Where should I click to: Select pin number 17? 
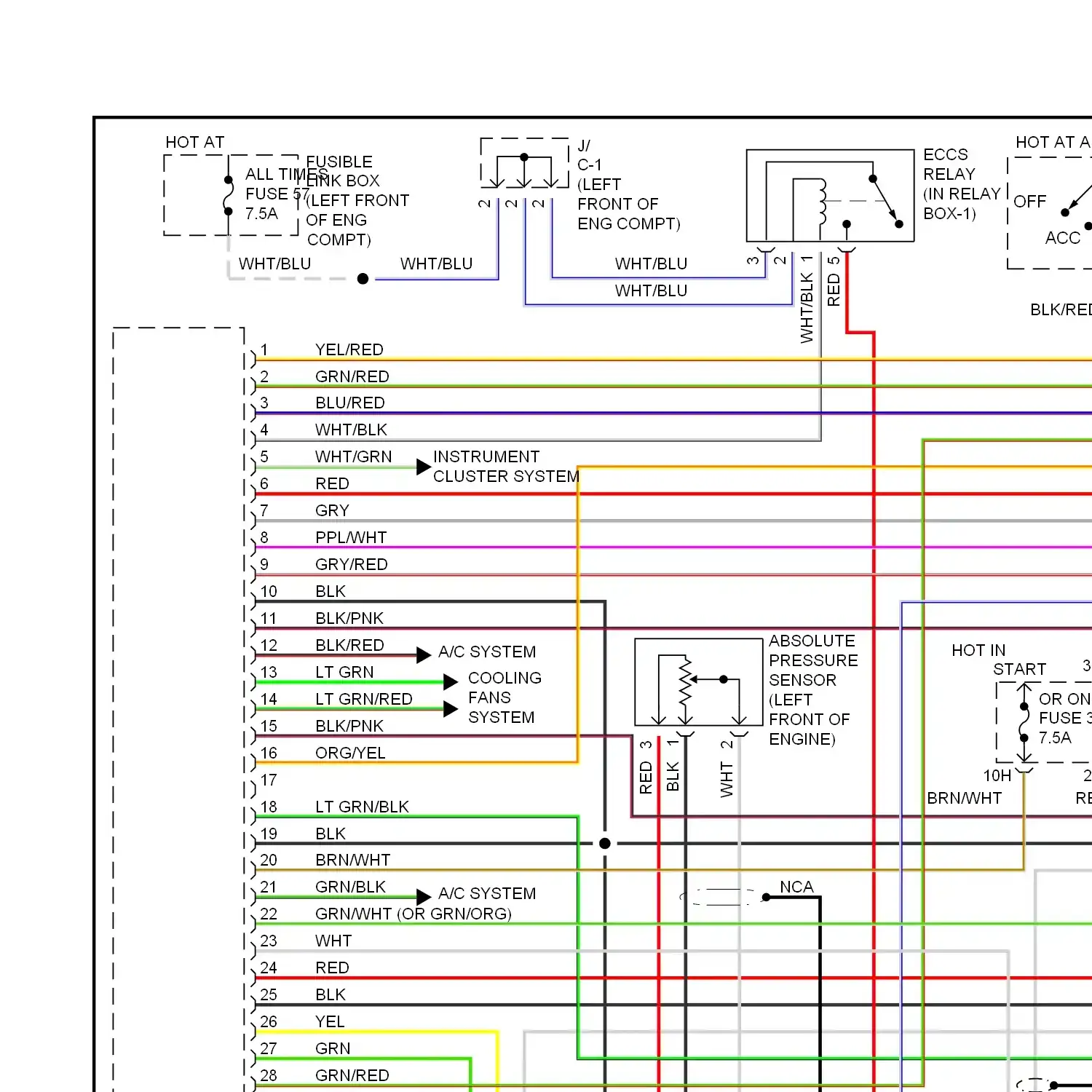click(269, 780)
